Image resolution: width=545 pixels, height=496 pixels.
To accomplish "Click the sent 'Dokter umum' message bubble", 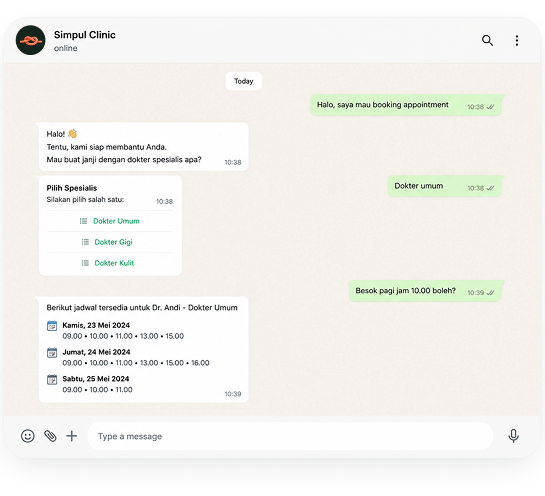I will pos(446,186).
